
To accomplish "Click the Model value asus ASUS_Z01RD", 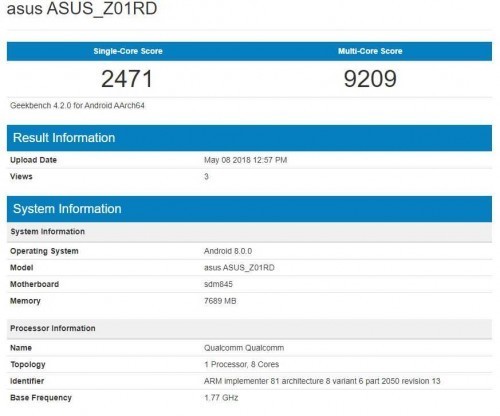I will tap(239, 268).
